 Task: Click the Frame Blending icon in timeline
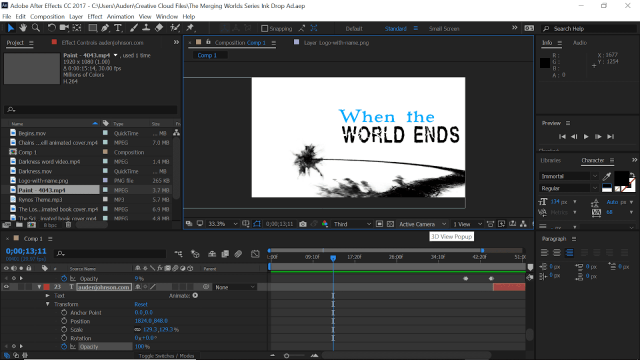click(225, 254)
